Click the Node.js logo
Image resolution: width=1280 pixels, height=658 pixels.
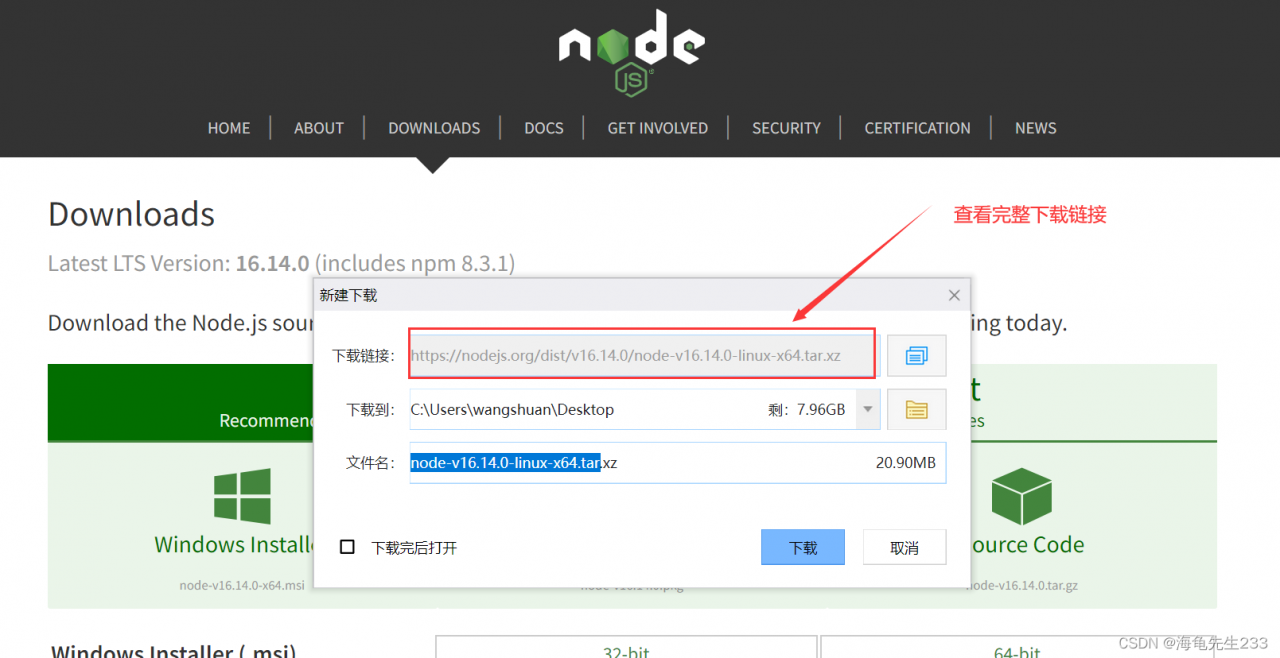(x=632, y=53)
